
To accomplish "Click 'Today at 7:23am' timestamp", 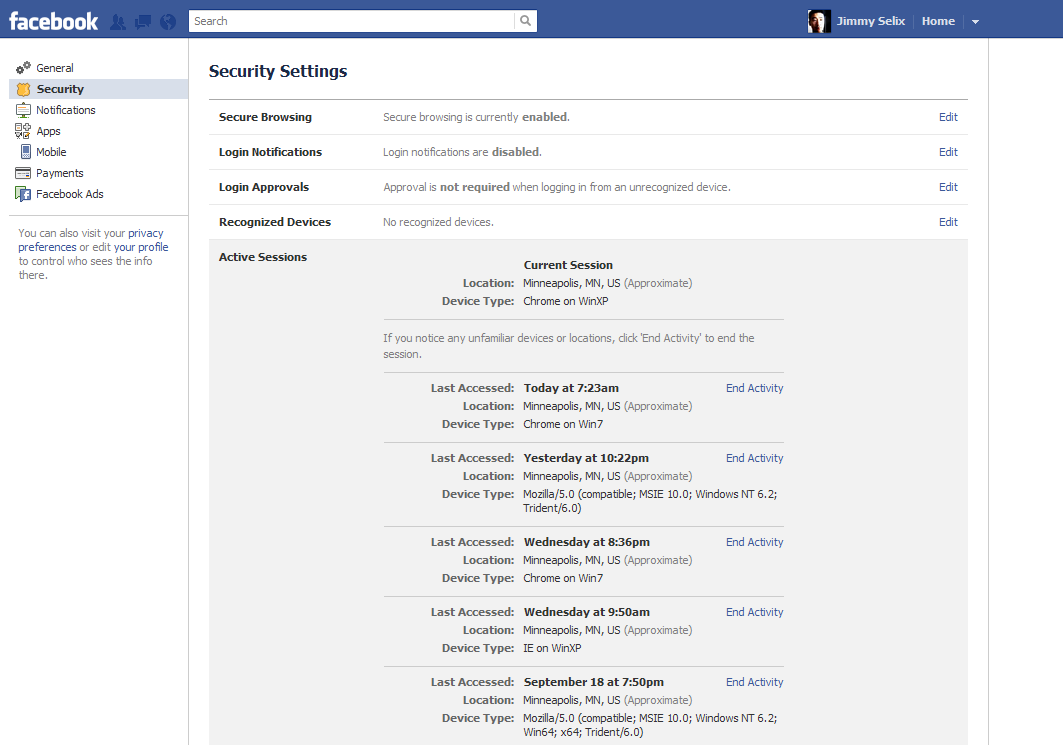I will [571, 388].
